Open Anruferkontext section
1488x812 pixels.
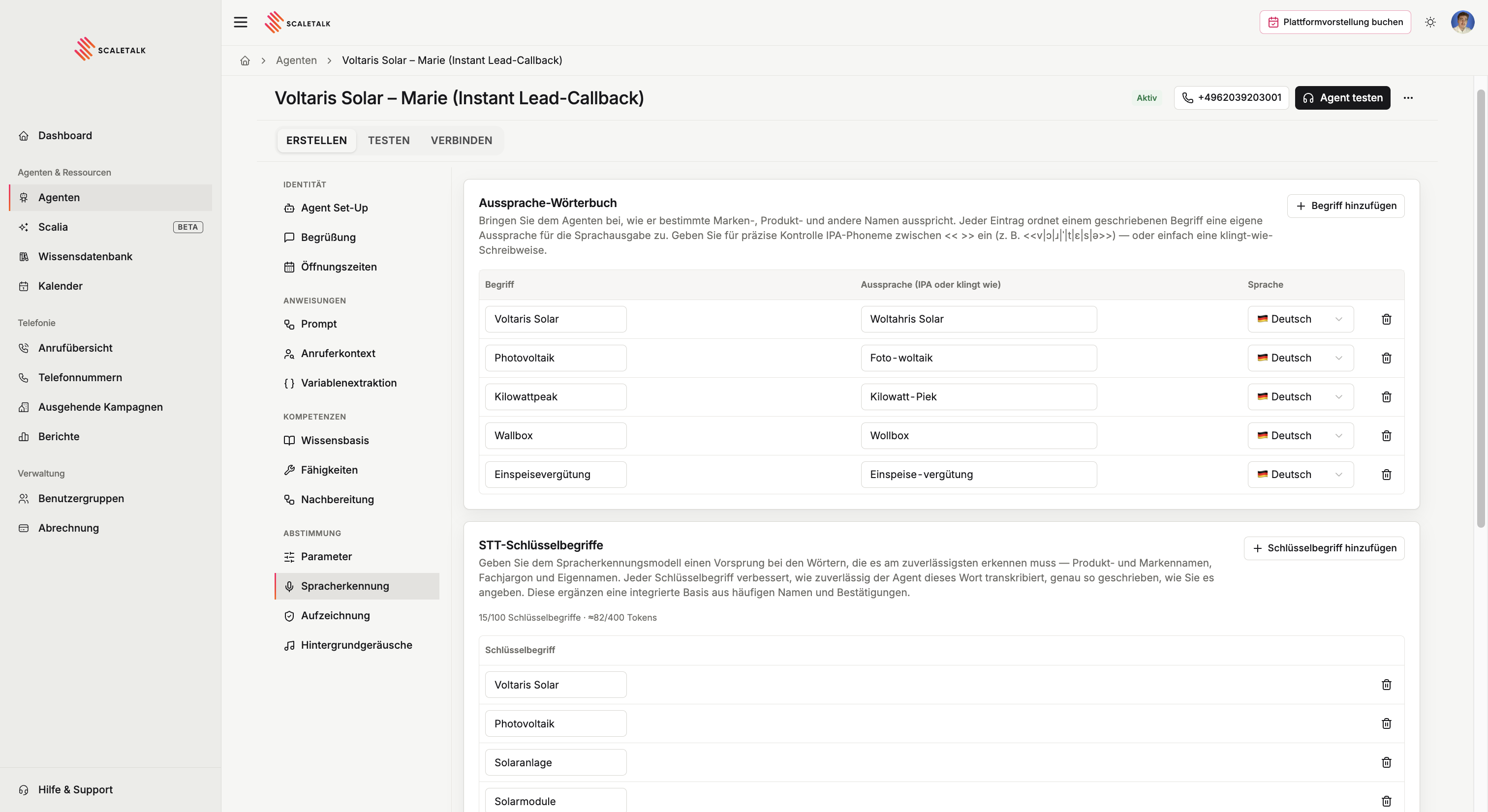coord(357,354)
